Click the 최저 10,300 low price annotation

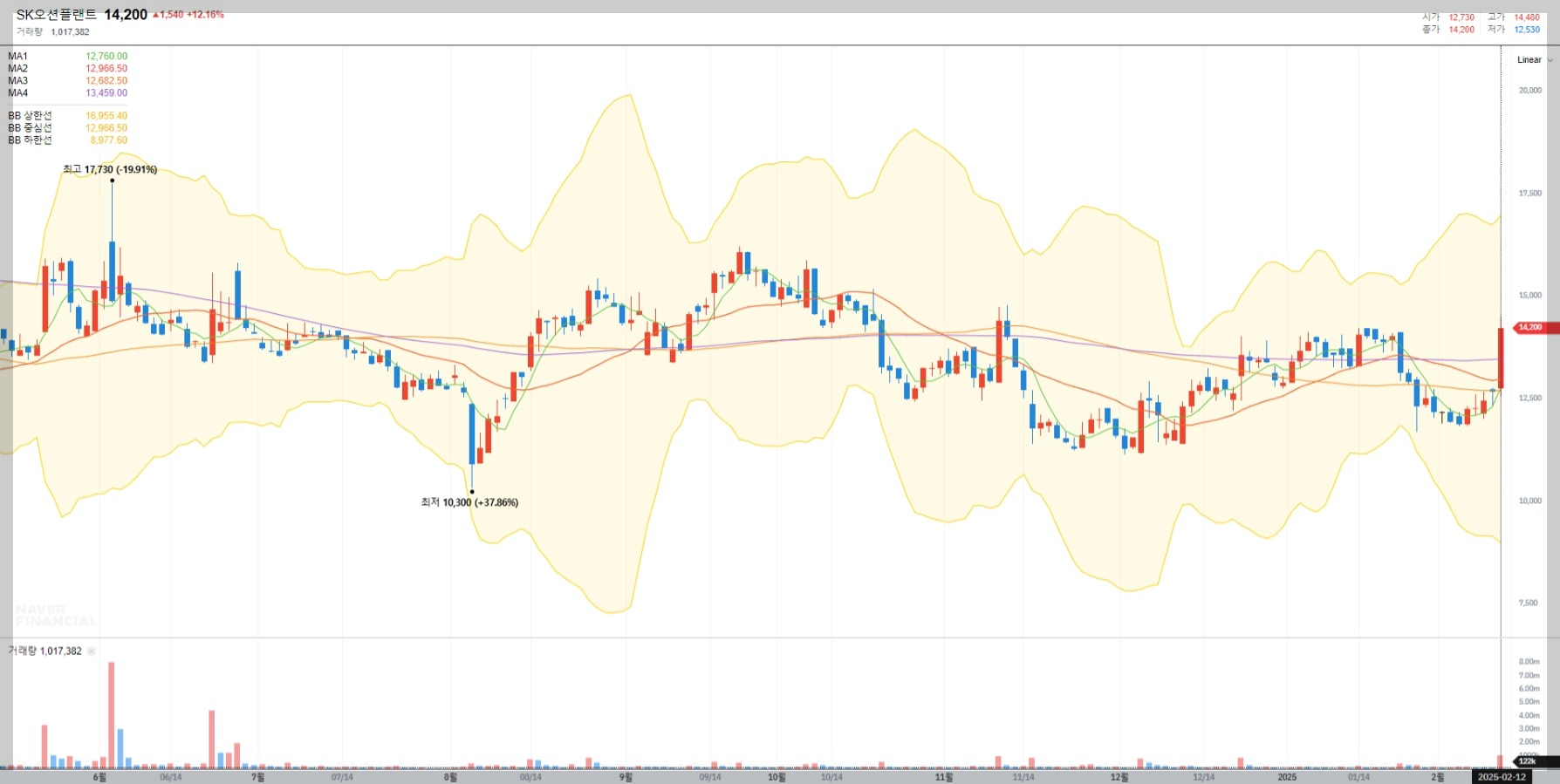click(469, 502)
